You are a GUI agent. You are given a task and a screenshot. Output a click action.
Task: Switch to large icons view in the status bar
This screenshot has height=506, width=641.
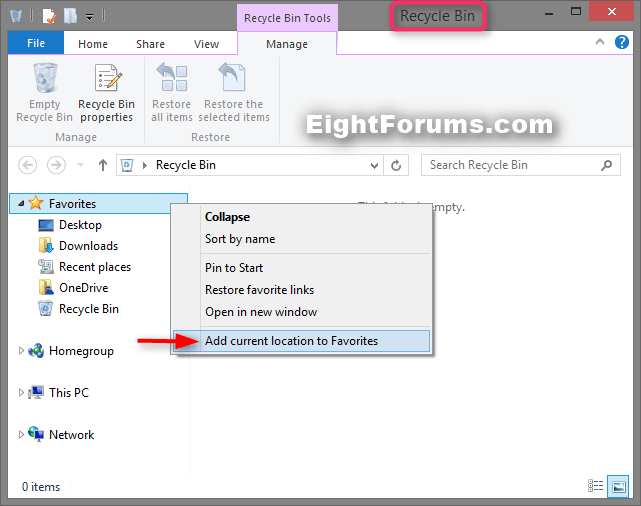tap(618, 487)
